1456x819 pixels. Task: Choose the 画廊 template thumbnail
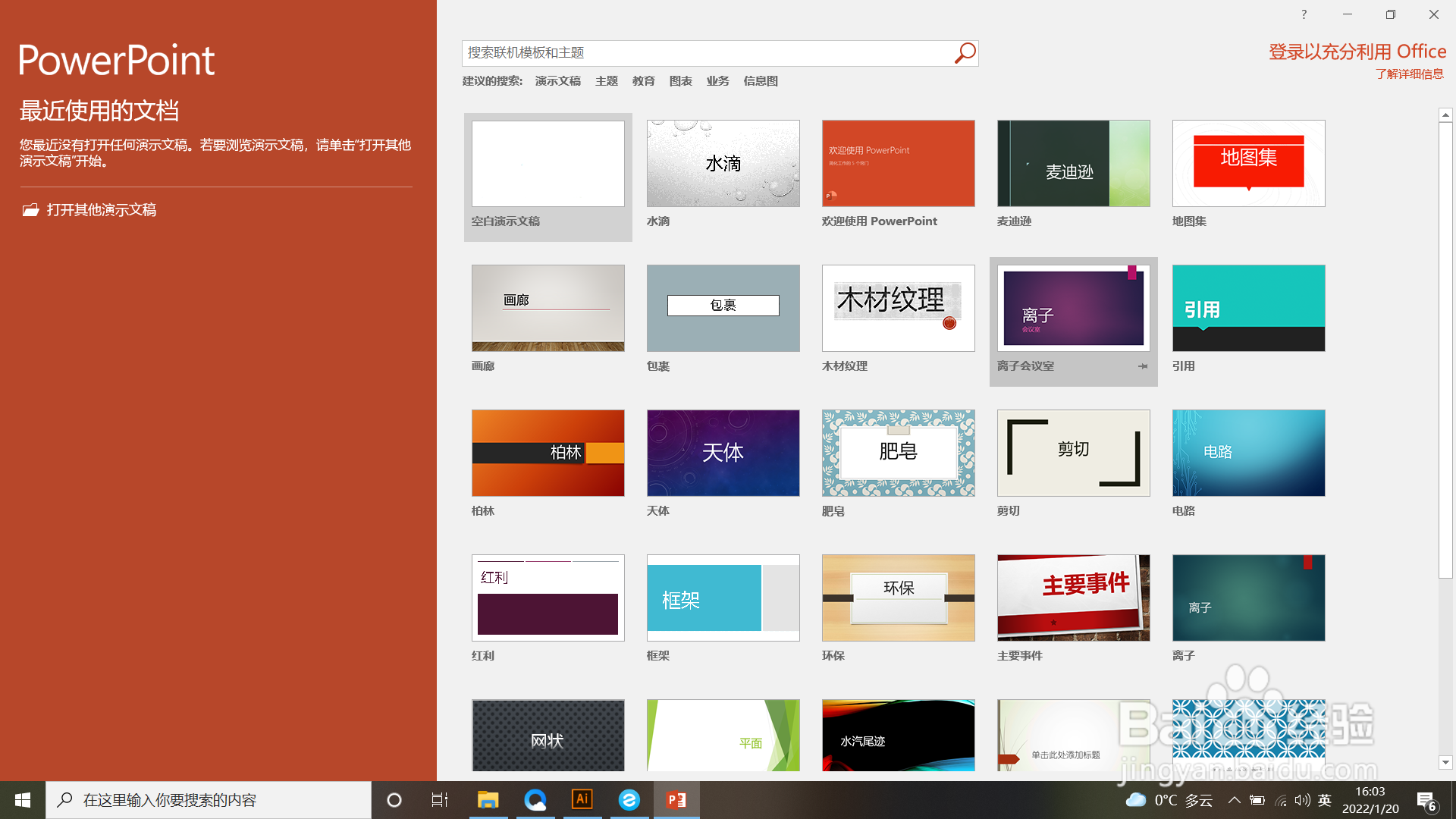(x=548, y=308)
